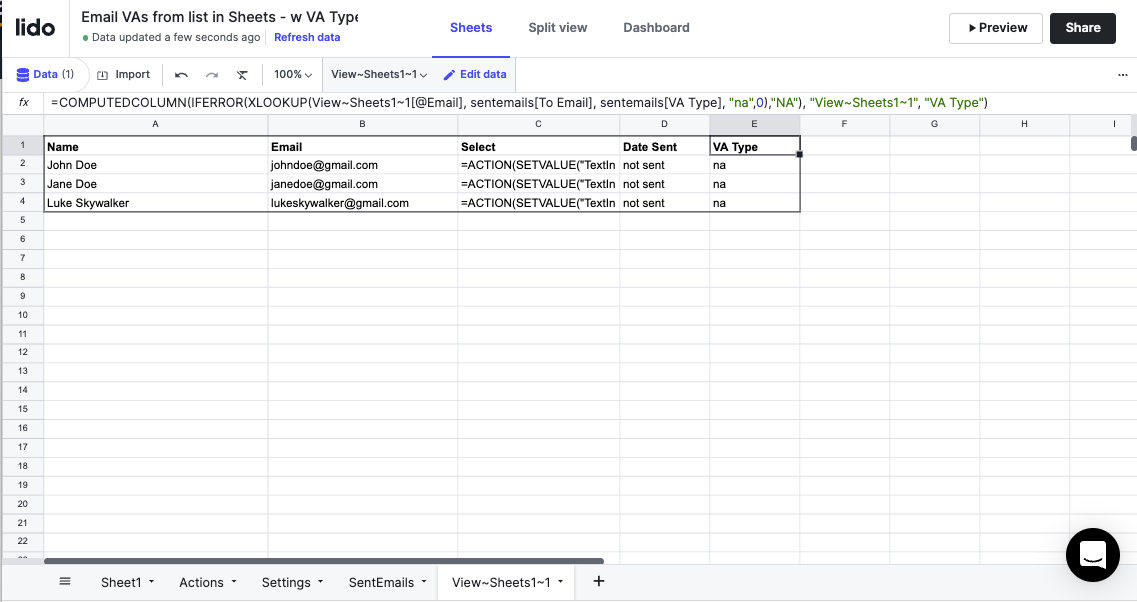Click the Lido logo
Screen dimensions: 1137x602
(x=35, y=27)
